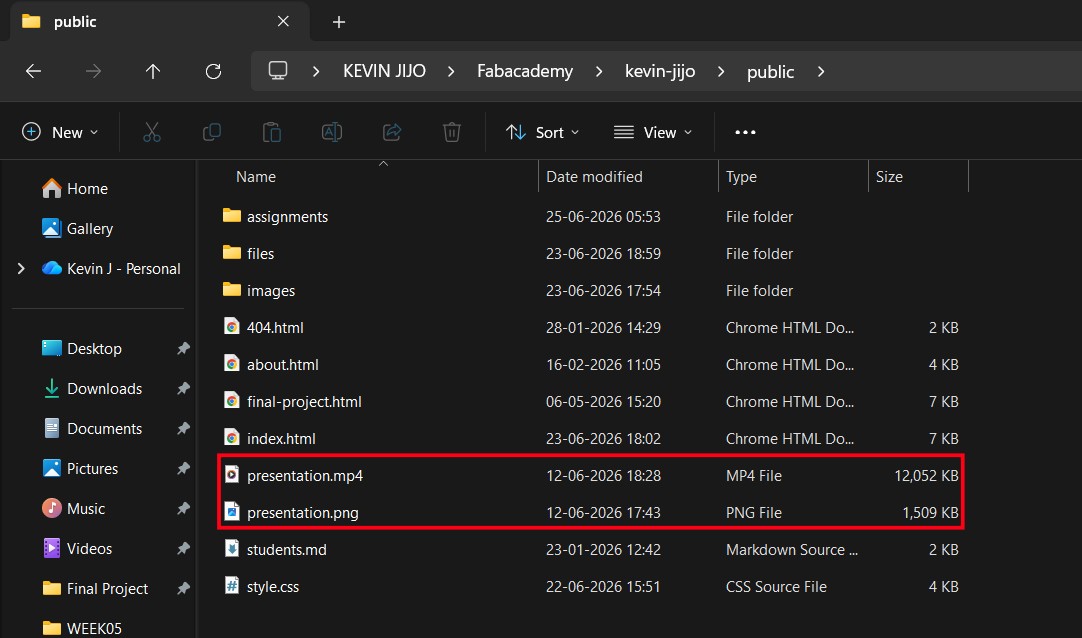
Task: Click the Copy icon in toolbar
Action: 212,132
